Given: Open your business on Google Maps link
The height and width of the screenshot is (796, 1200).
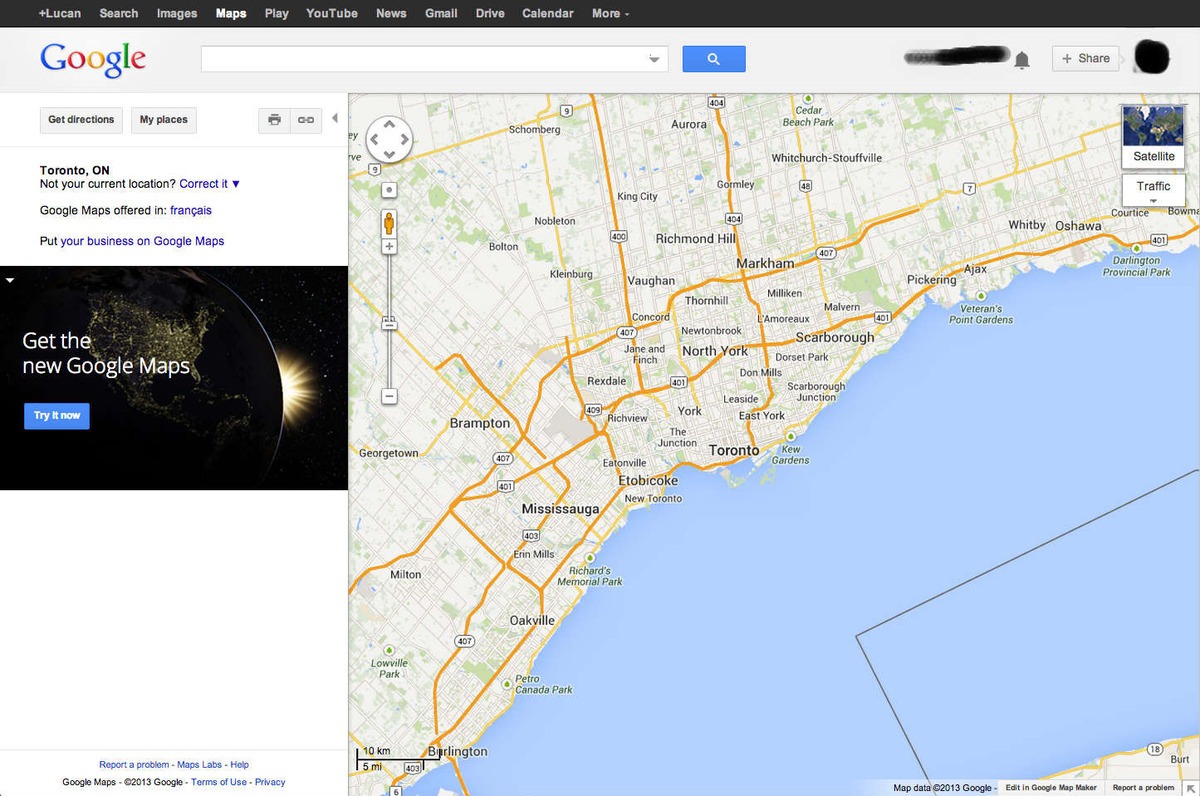Looking at the screenshot, I should 142,241.
